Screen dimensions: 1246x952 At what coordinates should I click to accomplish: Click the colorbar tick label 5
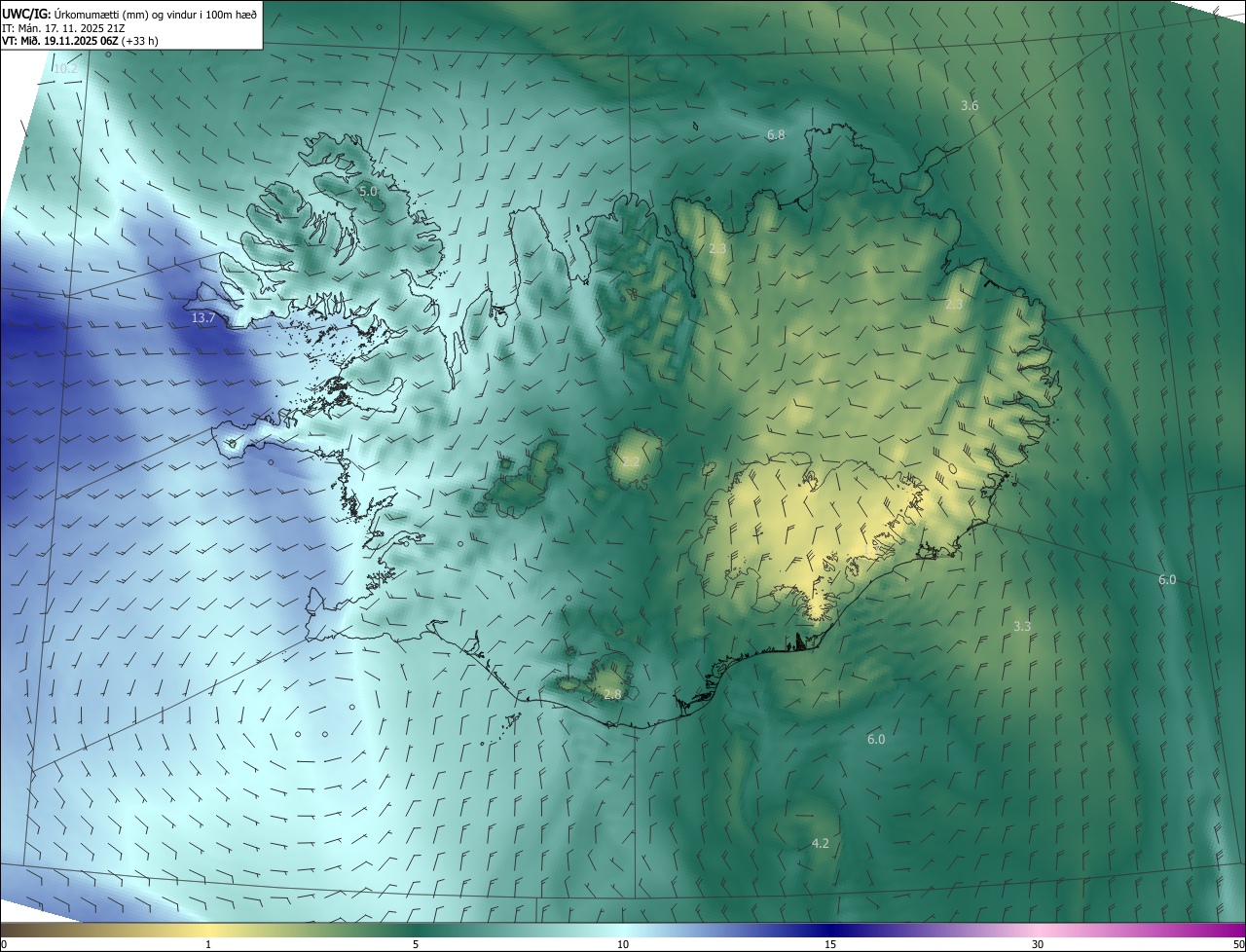click(416, 945)
